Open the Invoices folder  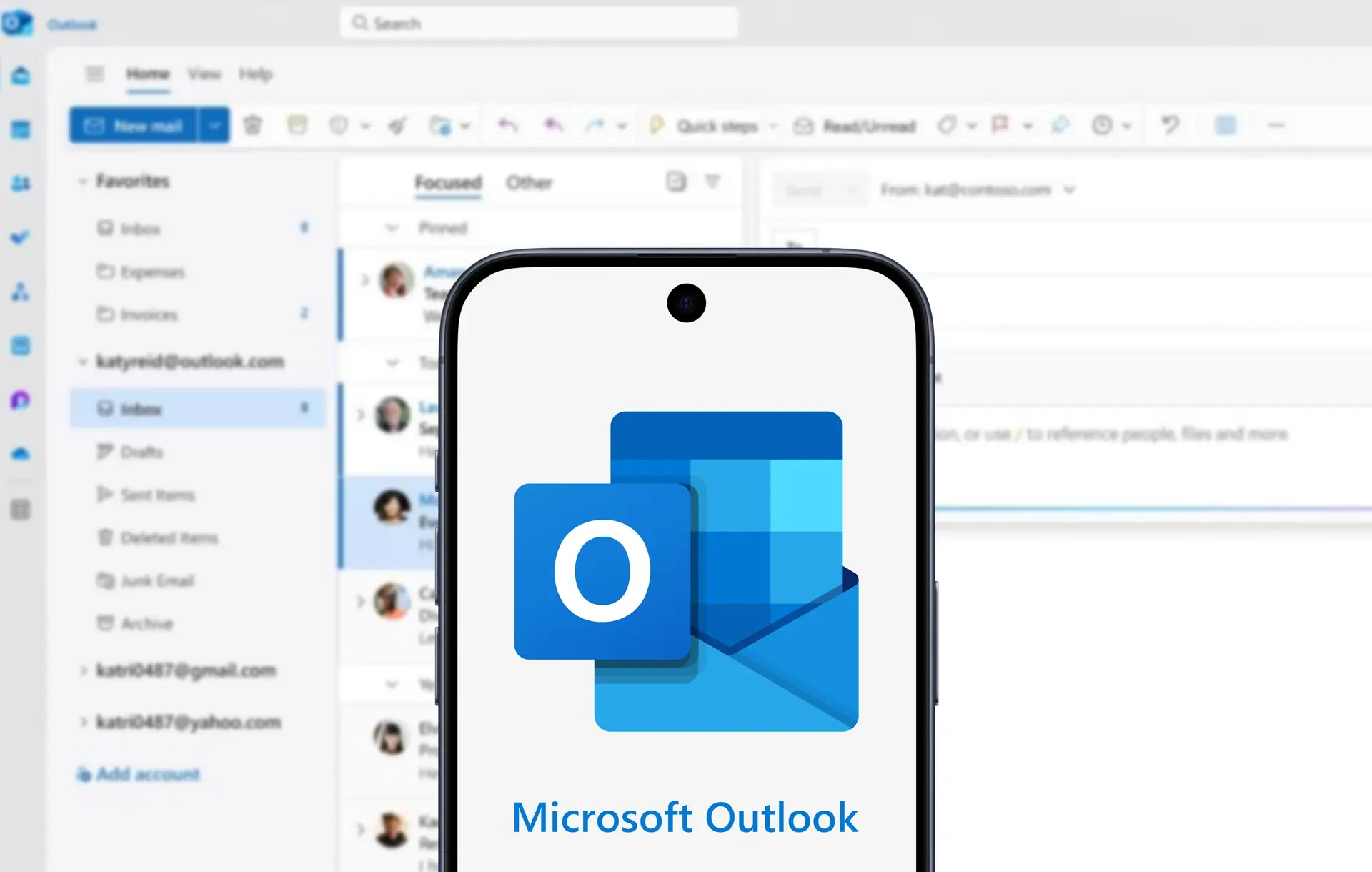coord(198,314)
